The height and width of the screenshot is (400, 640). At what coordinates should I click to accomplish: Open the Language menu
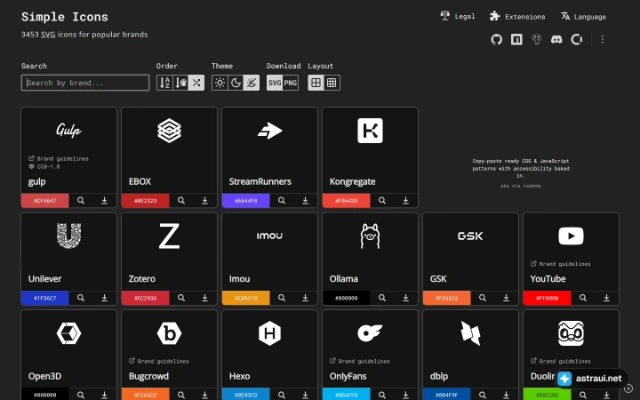pyautogui.click(x=583, y=16)
